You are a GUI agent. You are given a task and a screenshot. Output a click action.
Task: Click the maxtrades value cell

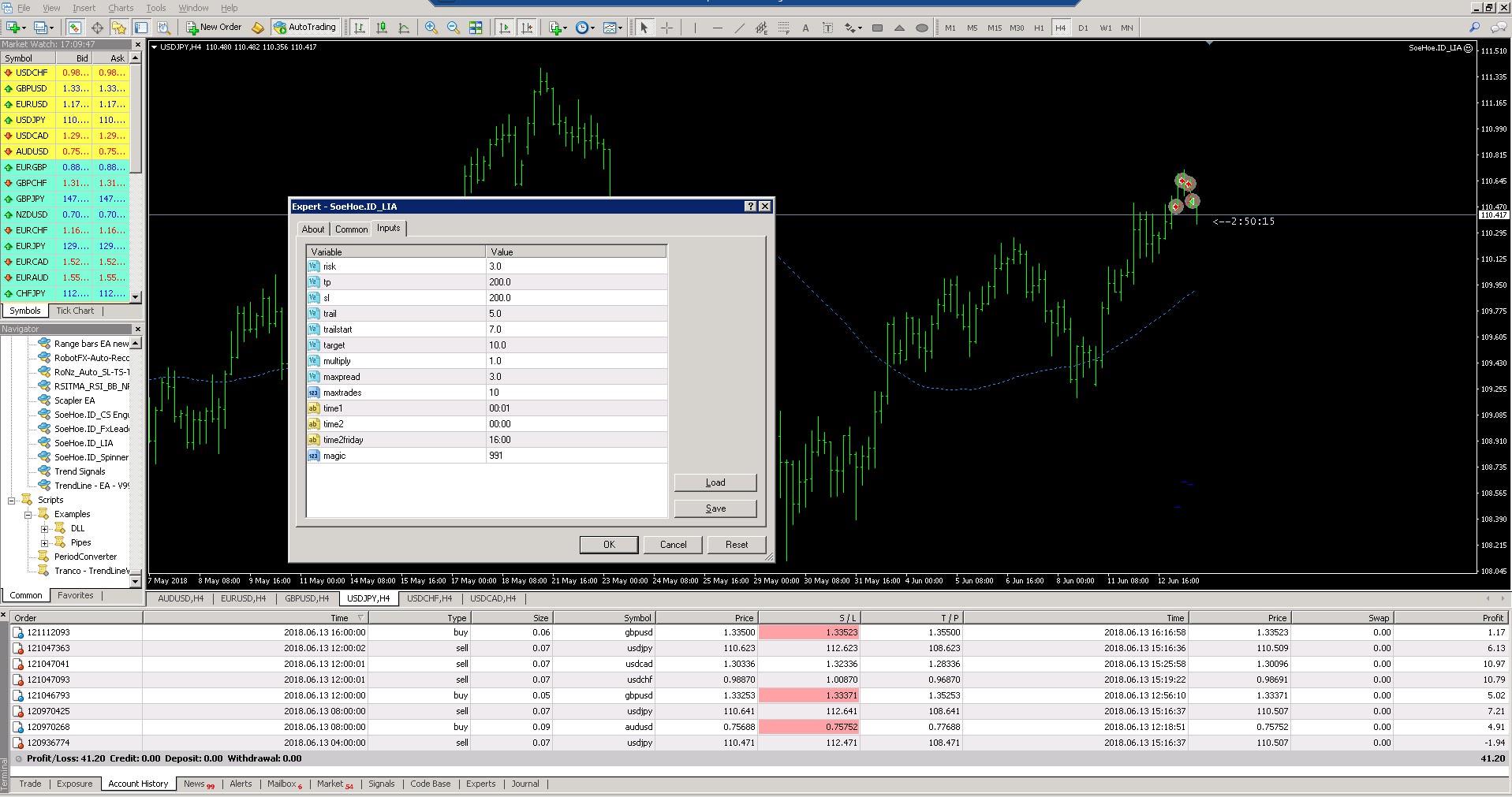pos(576,393)
